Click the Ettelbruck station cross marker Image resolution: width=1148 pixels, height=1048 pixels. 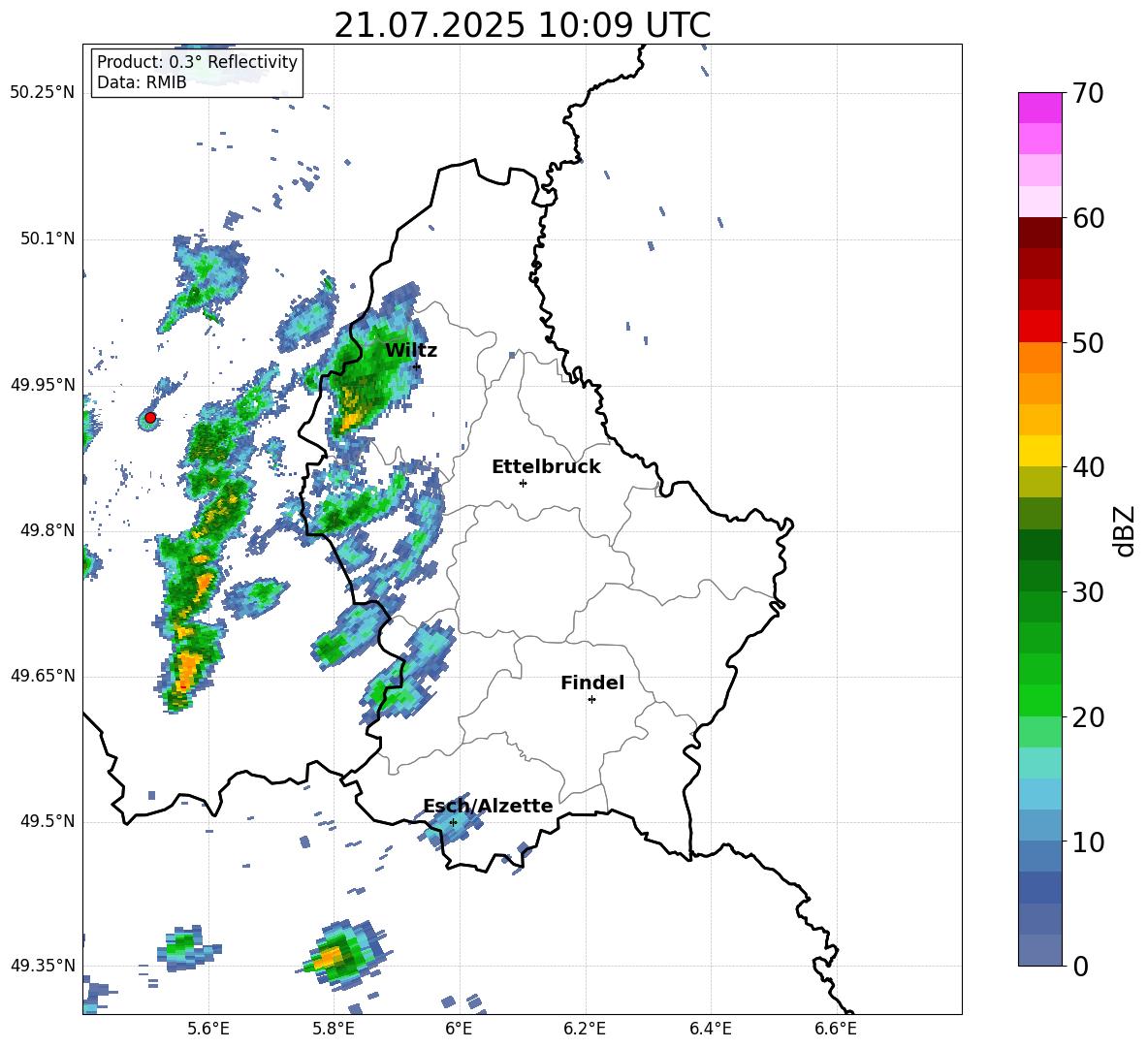(x=523, y=483)
